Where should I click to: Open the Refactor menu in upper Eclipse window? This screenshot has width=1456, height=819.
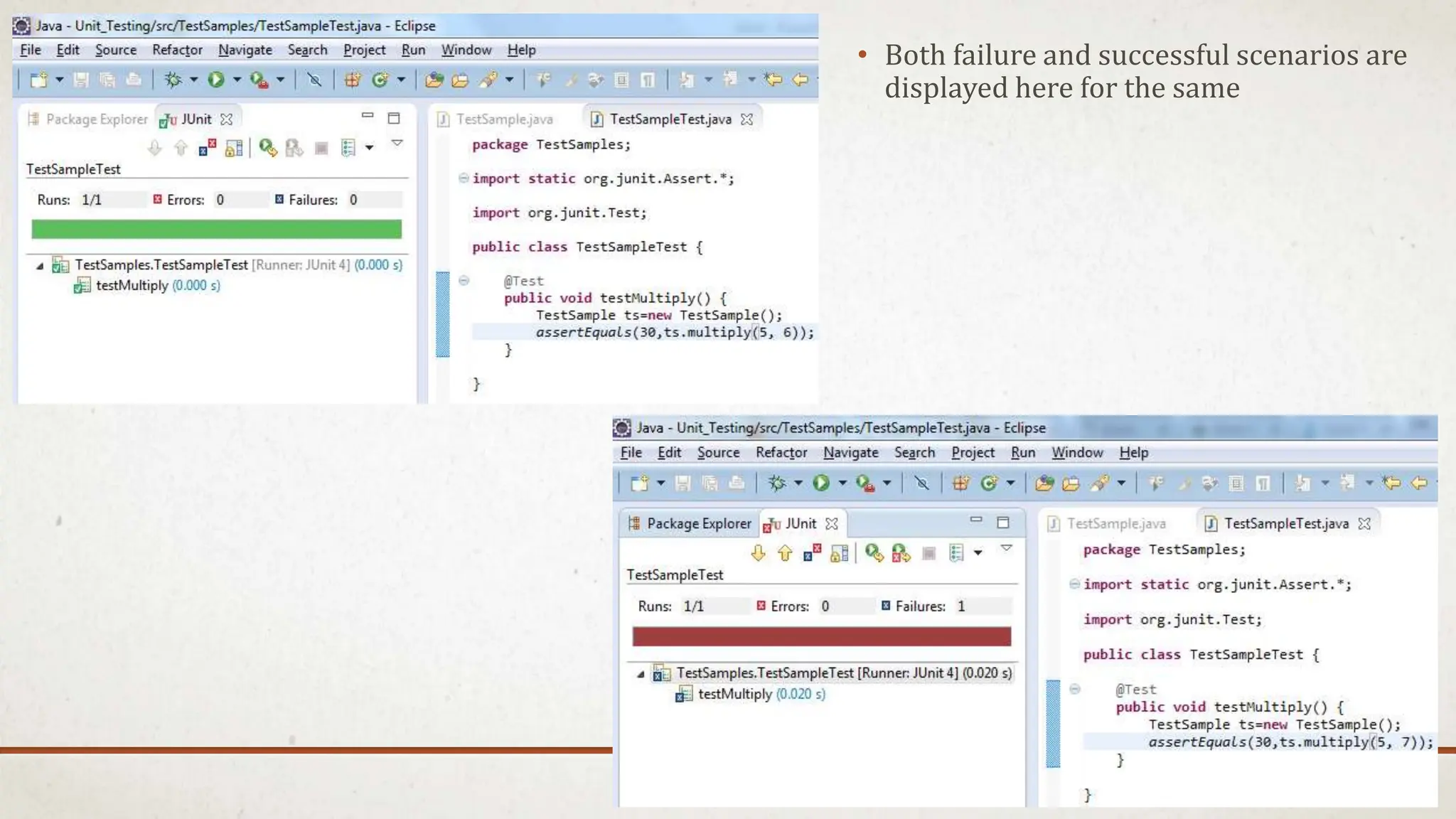(x=177, y=50)
